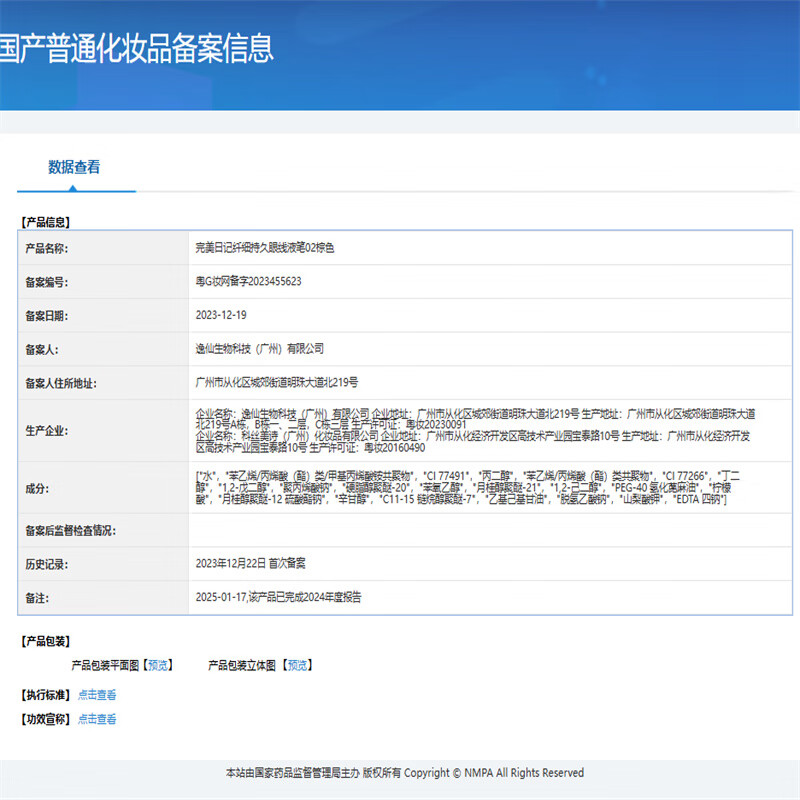Screen dimensions: 800x800
Task: Click the 国产普通化妆品备案信息 page title
Action: point(137,48)
